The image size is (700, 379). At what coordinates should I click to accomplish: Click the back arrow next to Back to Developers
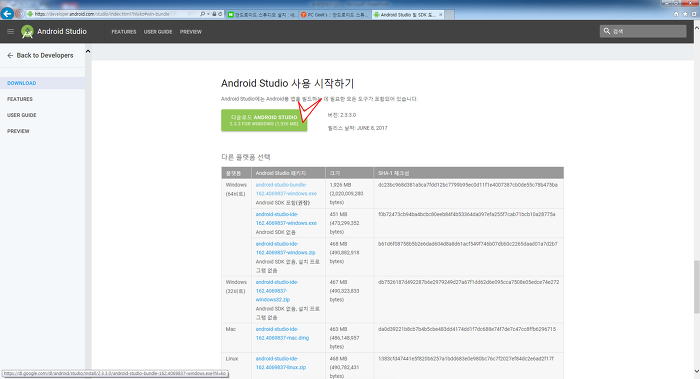click(10, 55)
